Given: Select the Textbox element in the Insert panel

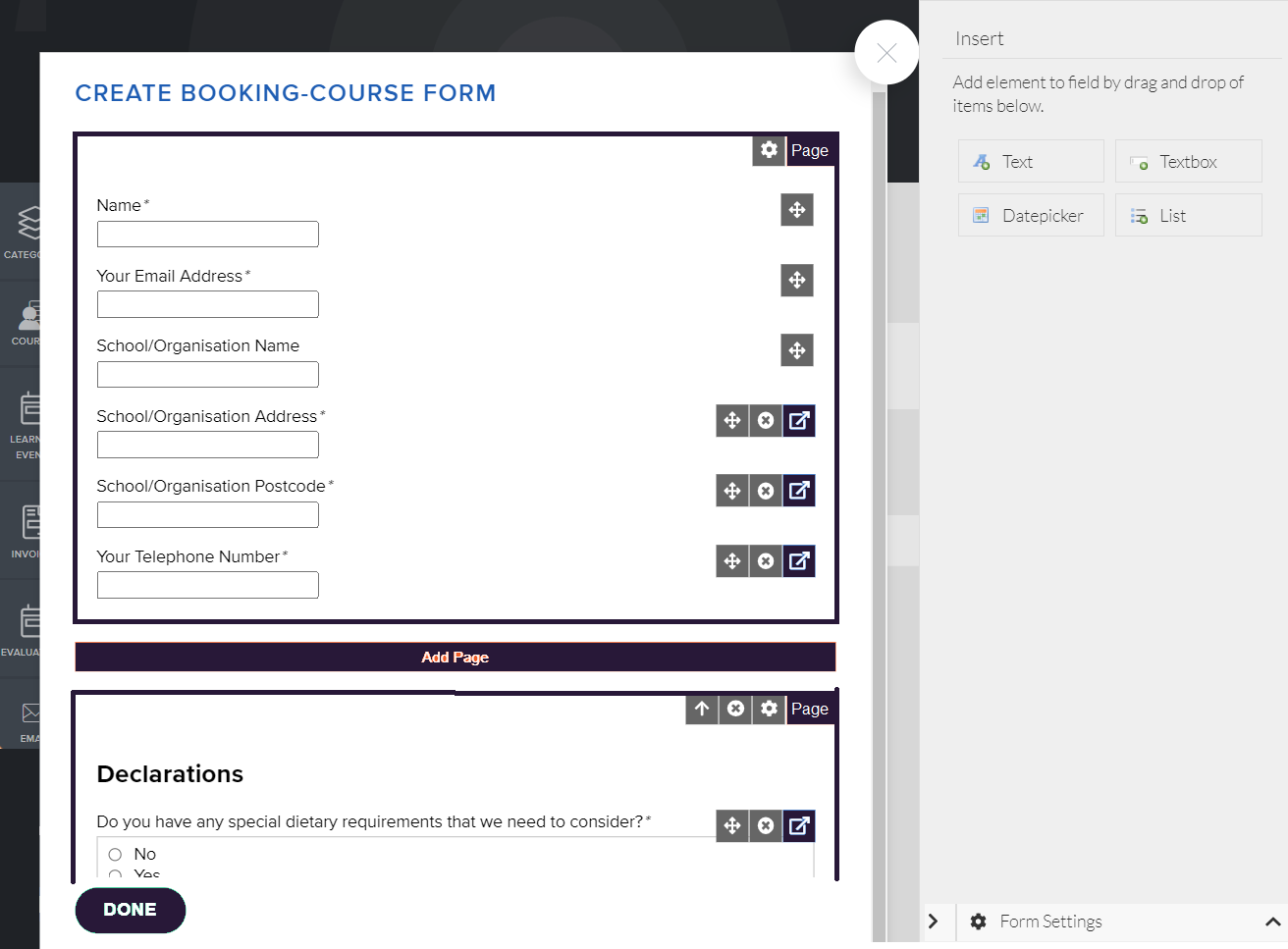Looking at the screenshot, I should 1188,161.
